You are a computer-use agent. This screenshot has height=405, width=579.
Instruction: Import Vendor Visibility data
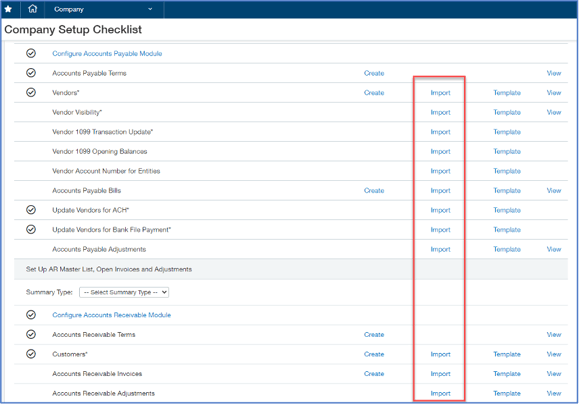click(x=441, y=112)
